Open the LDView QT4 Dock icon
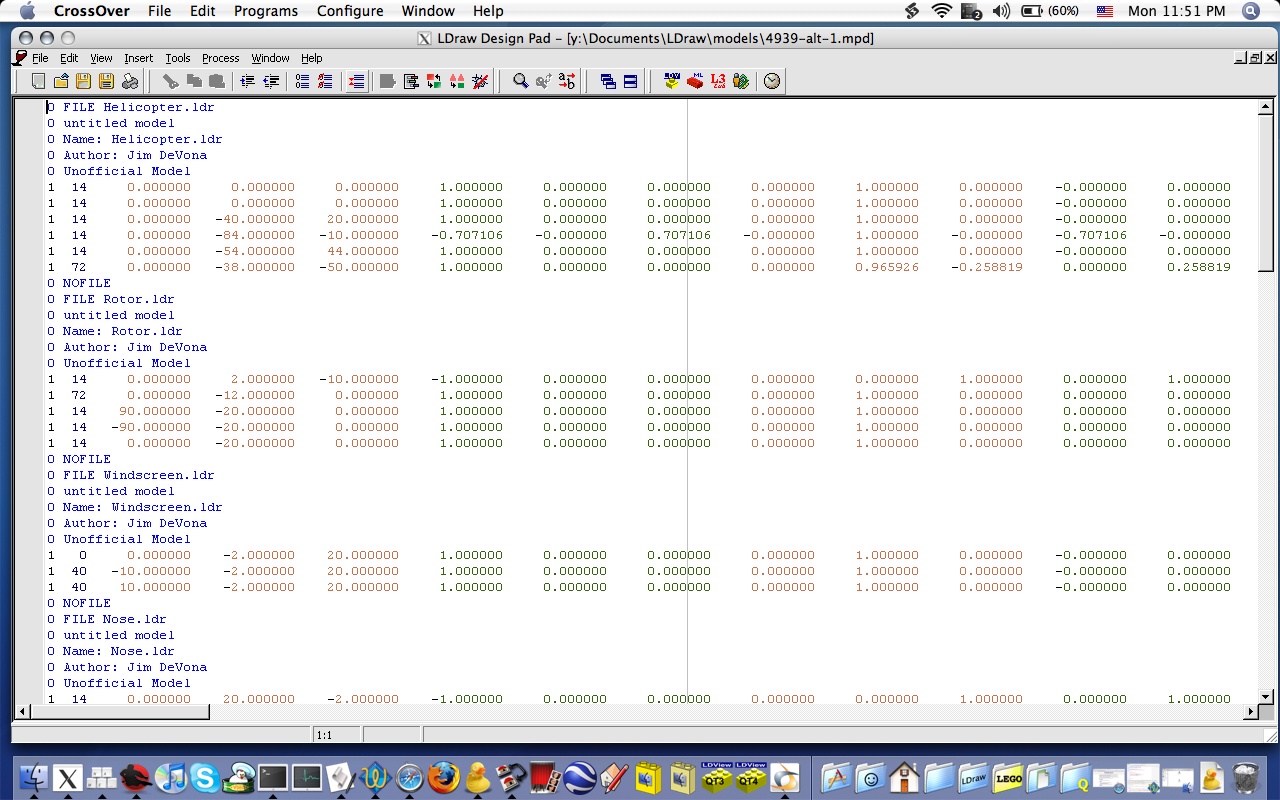The width and height of the screenshot is (1280, 800). tap(749, 778)
